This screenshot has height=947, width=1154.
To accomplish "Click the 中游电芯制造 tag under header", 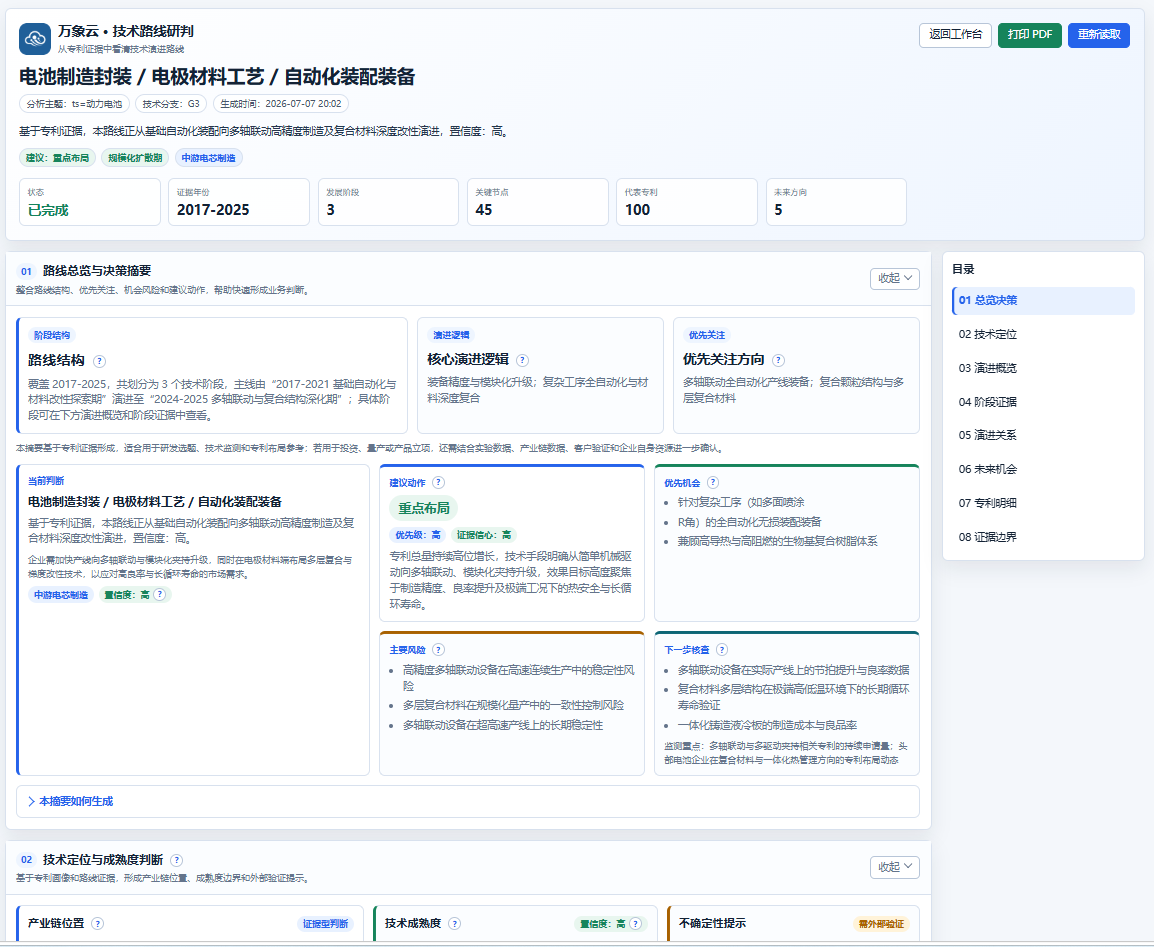I will (209, 157).
